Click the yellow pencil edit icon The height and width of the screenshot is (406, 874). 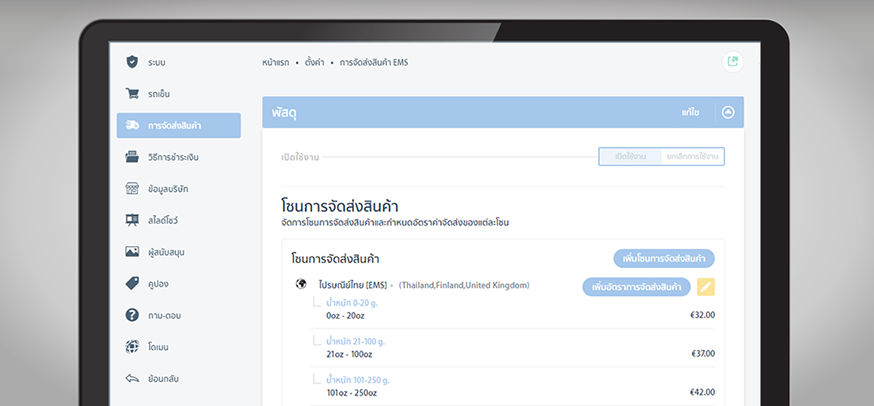click(706, 287)
